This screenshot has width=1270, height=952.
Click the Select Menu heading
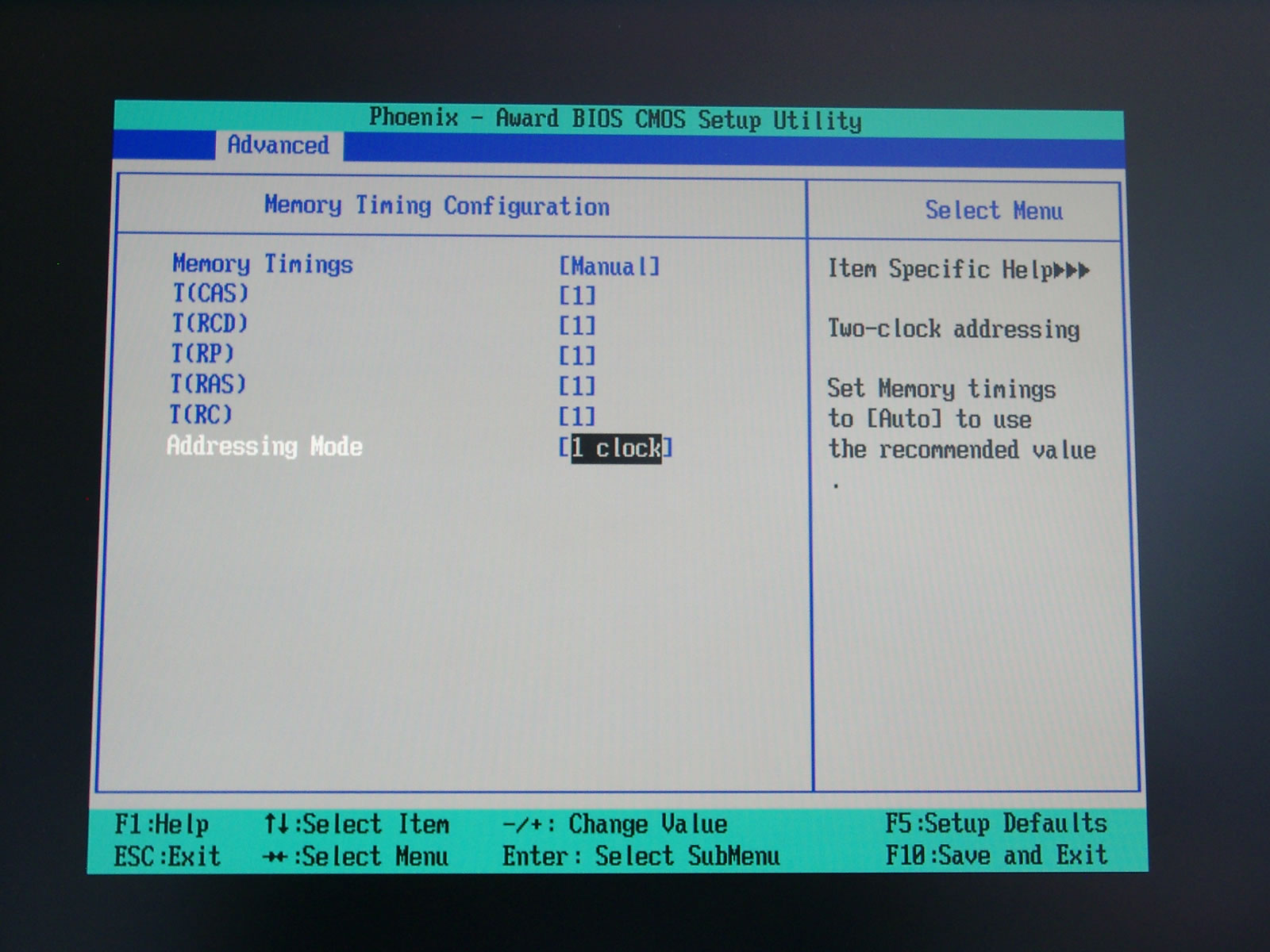tap(994, 211)
